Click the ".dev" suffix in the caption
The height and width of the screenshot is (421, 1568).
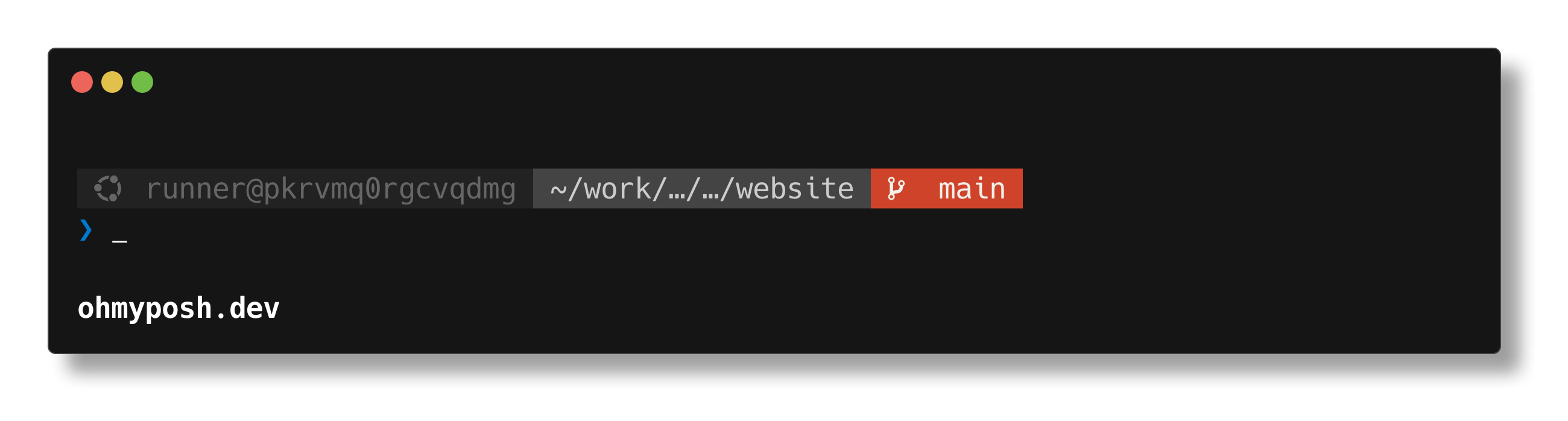245,308
